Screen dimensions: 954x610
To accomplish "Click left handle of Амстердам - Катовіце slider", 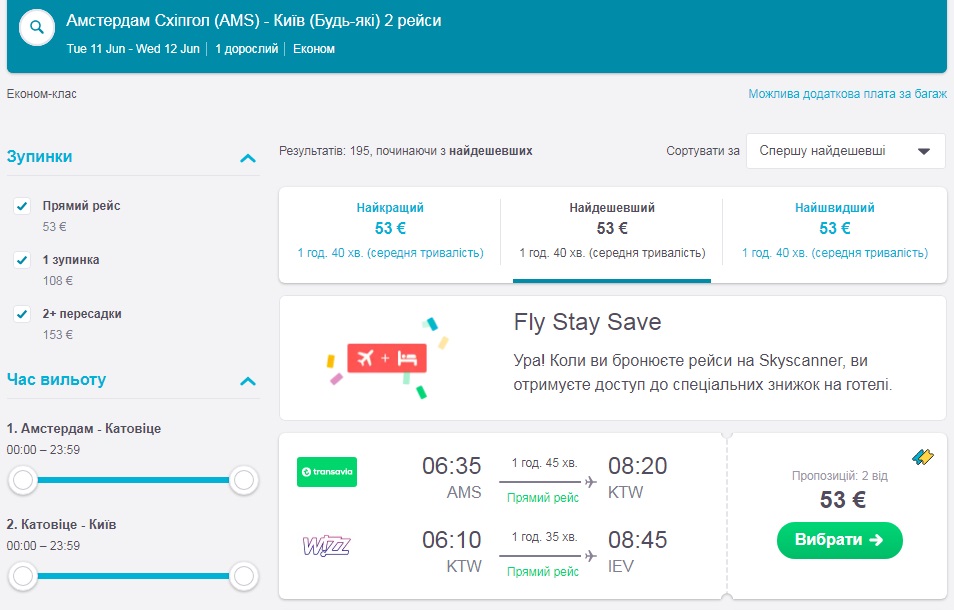I will [x=23, y=481].
